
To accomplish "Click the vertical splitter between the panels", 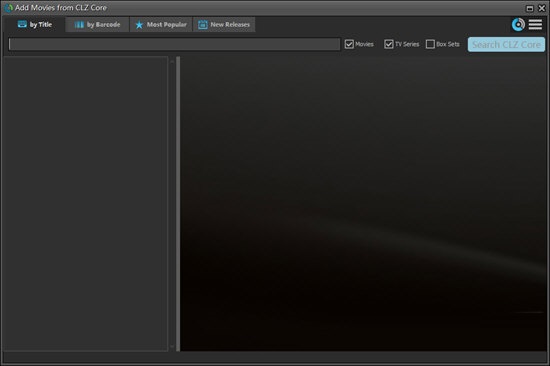I will click(x=178, y=204).
